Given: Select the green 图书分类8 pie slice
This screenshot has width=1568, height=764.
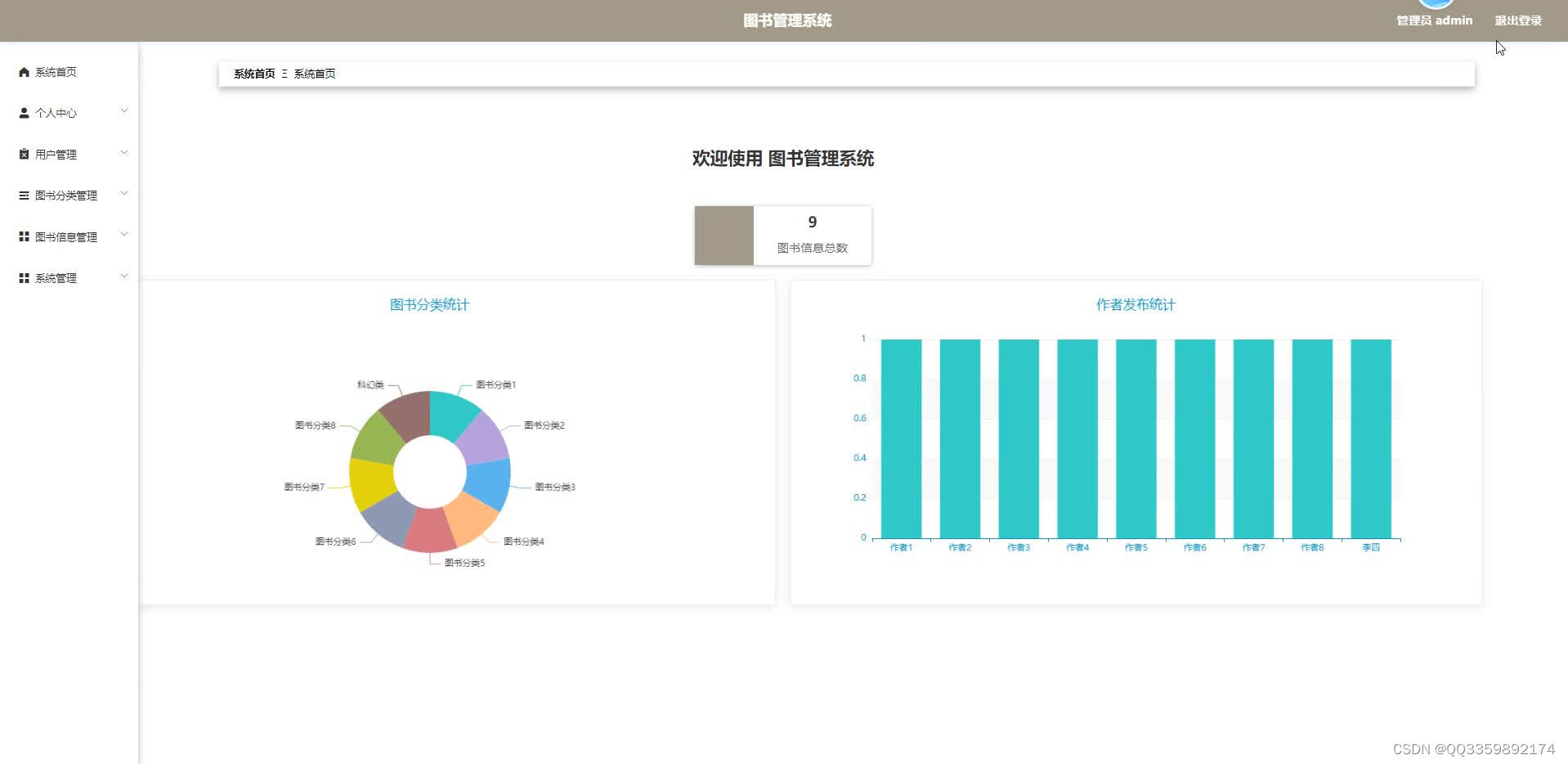Looking at the screenshot, I should pyautogui.click(x=377, y=439).
